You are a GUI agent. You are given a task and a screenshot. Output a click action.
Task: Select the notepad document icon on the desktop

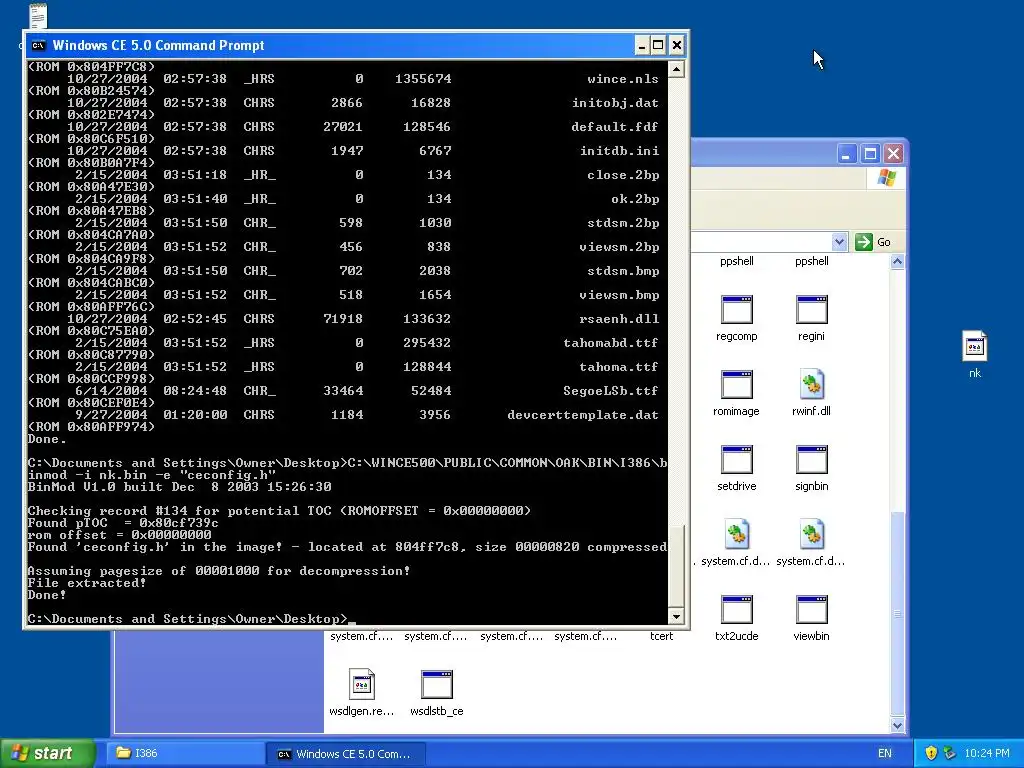(39, 16)
